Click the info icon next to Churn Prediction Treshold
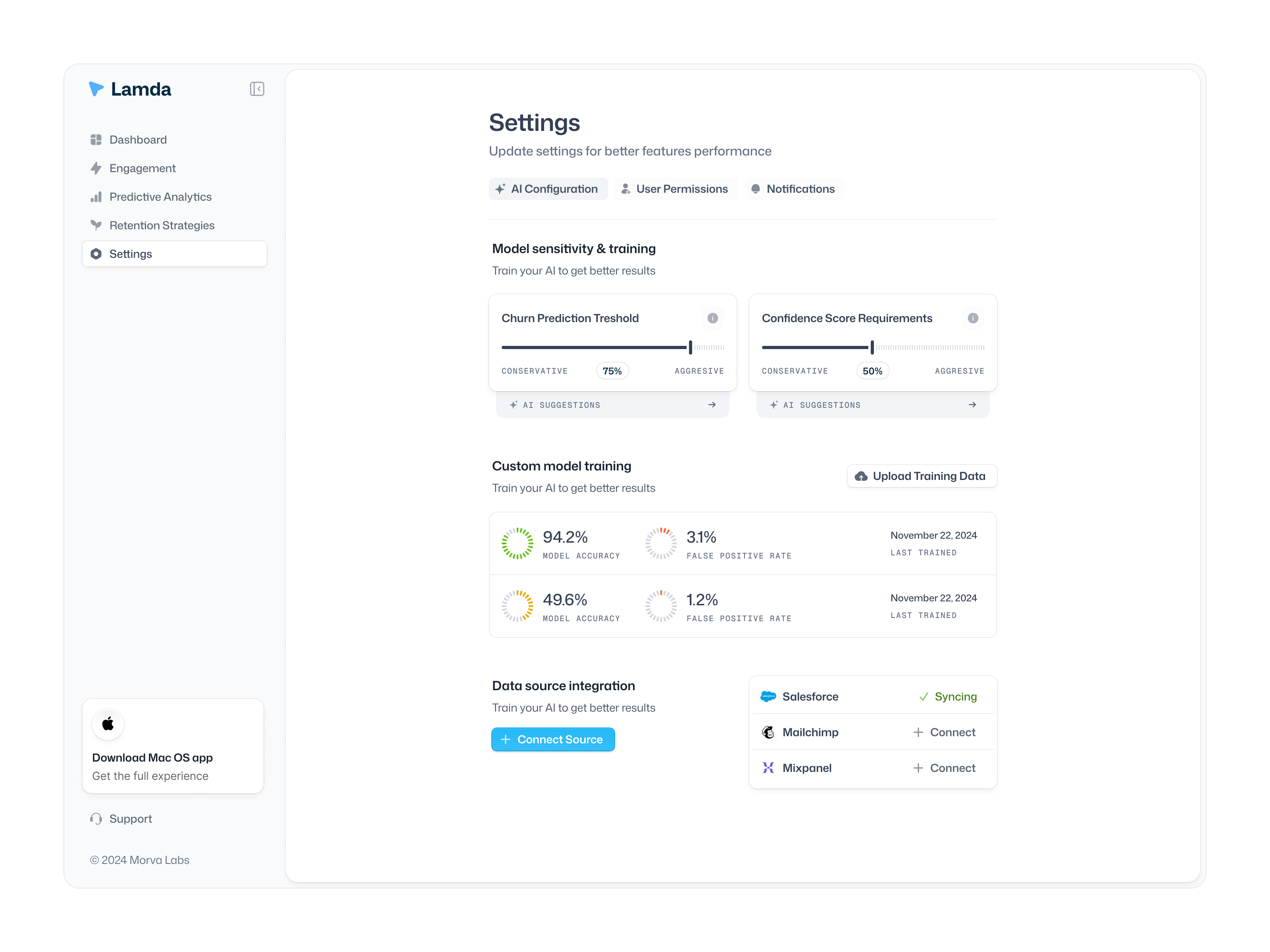1270x952 pixels. pyautogui.click(x=712, y=319)
